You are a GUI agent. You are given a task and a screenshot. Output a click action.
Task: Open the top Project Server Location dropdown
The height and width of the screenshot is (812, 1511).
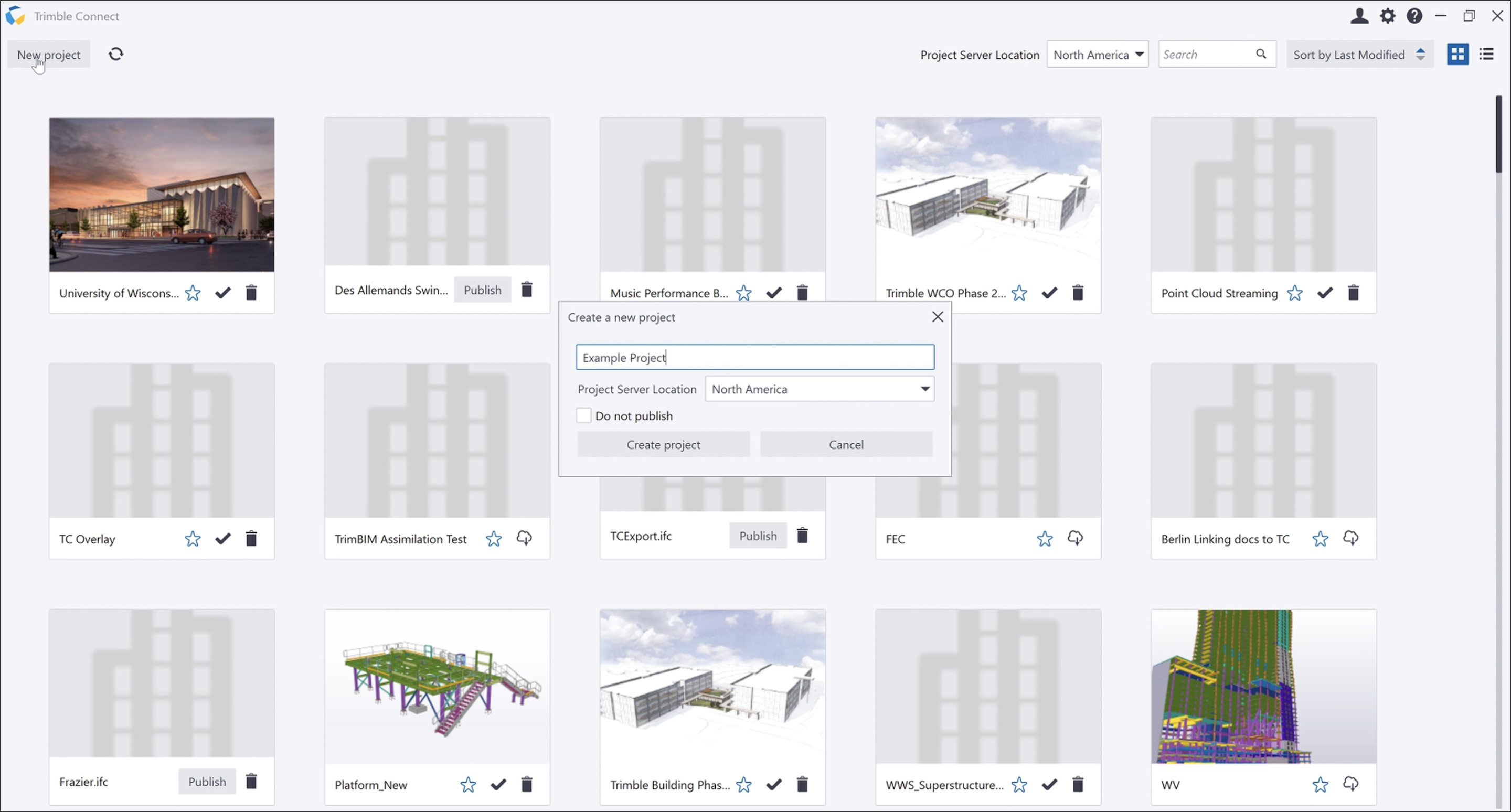1098,54
